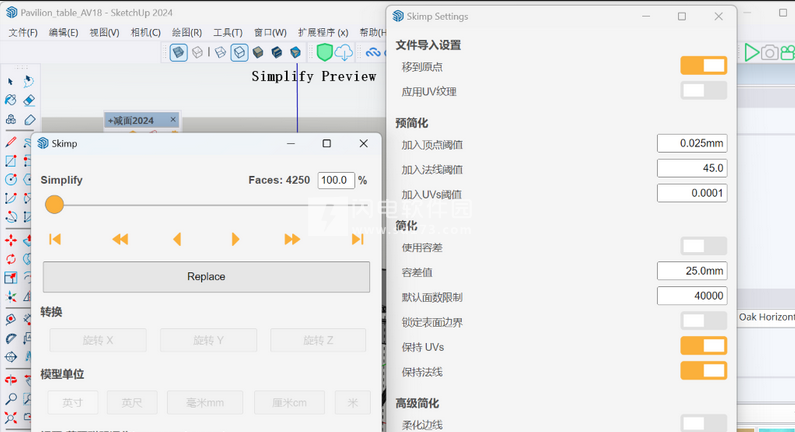
Task: Enable the 柔化边线 toggle
Action: point(704,423)
